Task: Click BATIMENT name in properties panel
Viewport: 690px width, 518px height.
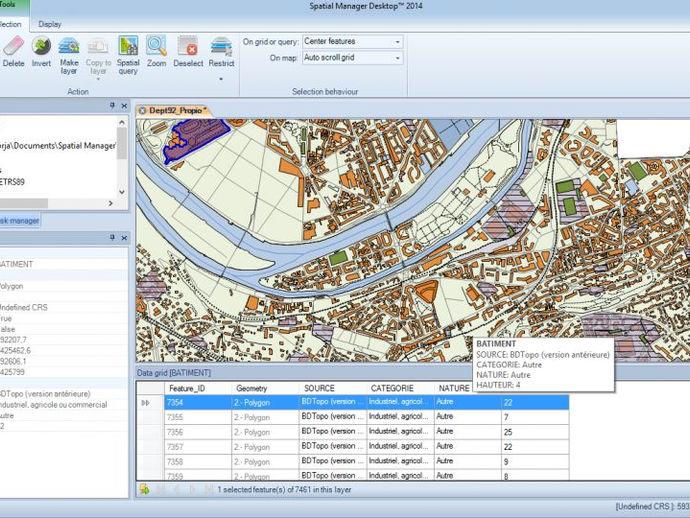Action: coord(16,264)
